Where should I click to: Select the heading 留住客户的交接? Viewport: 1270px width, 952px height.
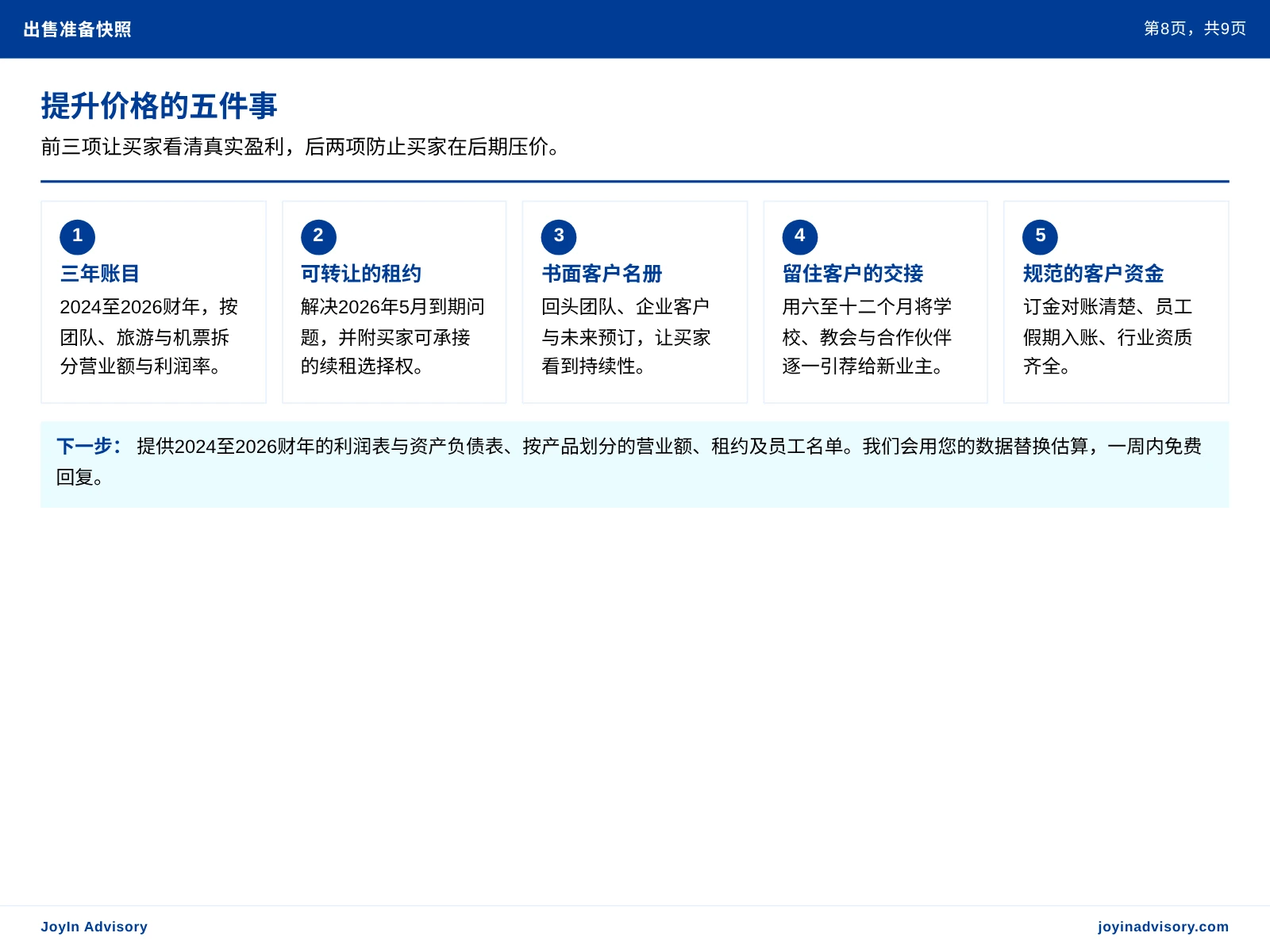click(852, 274)
